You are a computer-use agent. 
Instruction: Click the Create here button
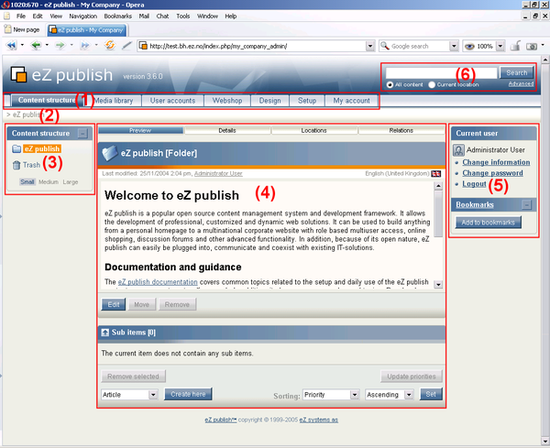tap(188, 394)
